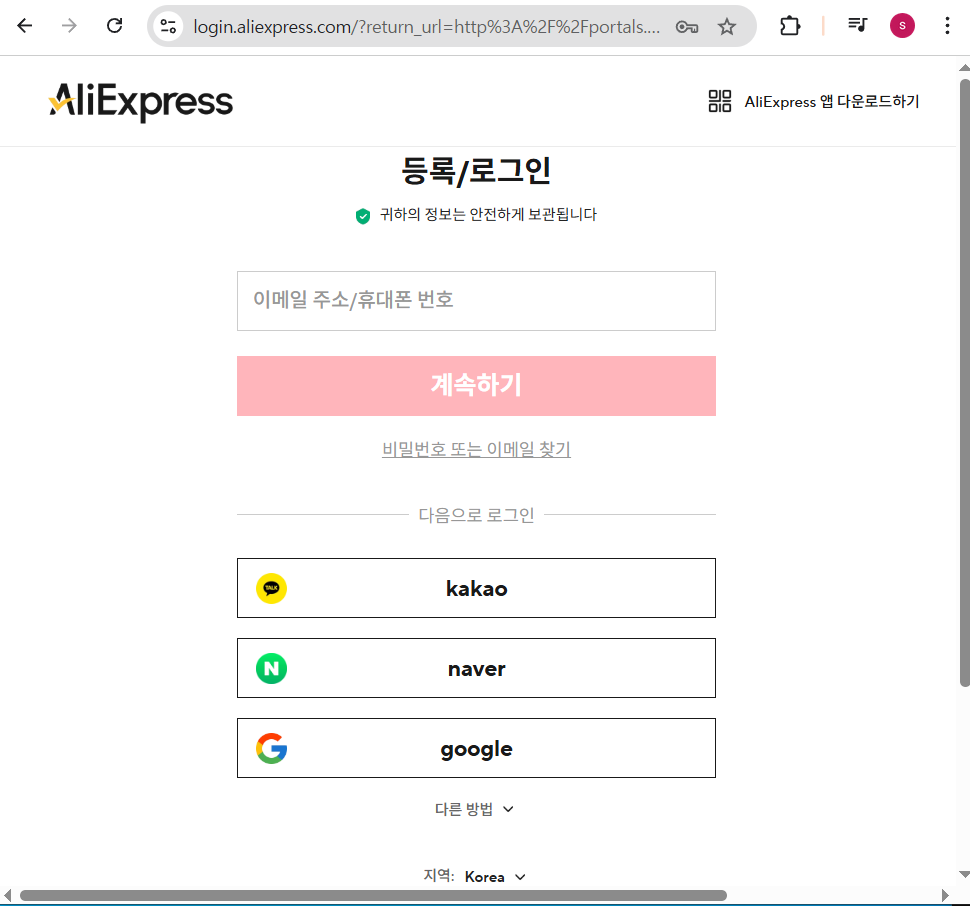
Task: Click the 귀하의 정보는 안전하게 보관됩니다 text
Action: click(x=488, y=215)
